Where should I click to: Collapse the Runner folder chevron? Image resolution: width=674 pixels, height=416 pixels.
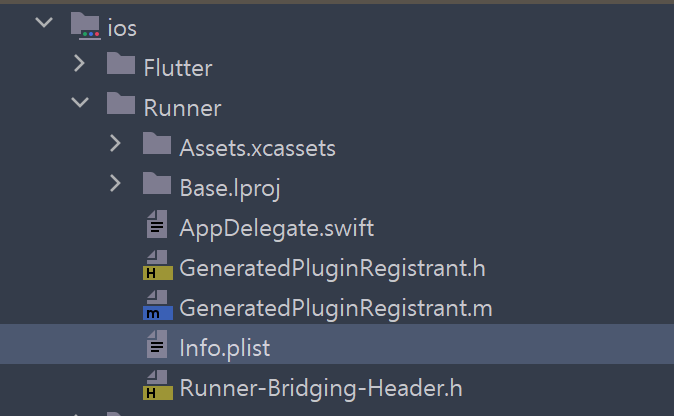pyautogui.click(x=80, y=102)
